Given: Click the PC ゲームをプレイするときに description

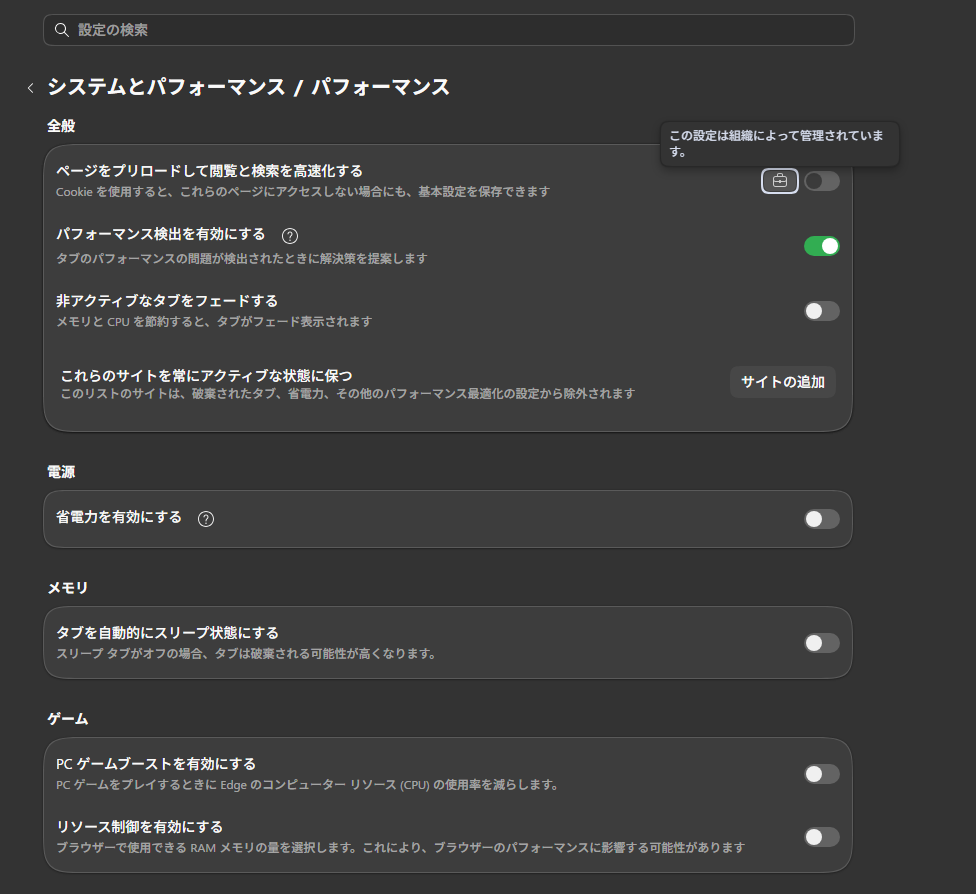Looking at the screenshot, I should pos(307,785).
